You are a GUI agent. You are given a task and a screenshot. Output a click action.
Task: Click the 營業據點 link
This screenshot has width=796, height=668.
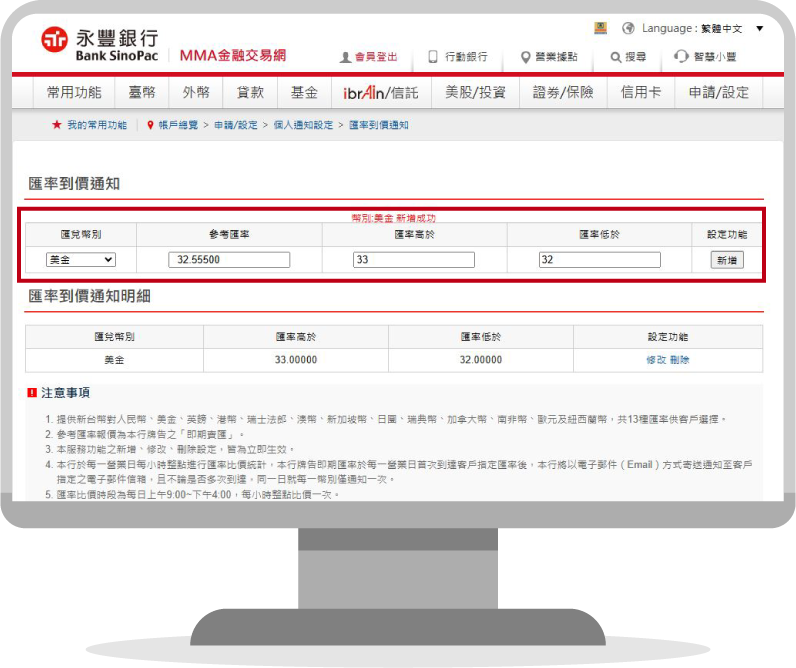556,57
